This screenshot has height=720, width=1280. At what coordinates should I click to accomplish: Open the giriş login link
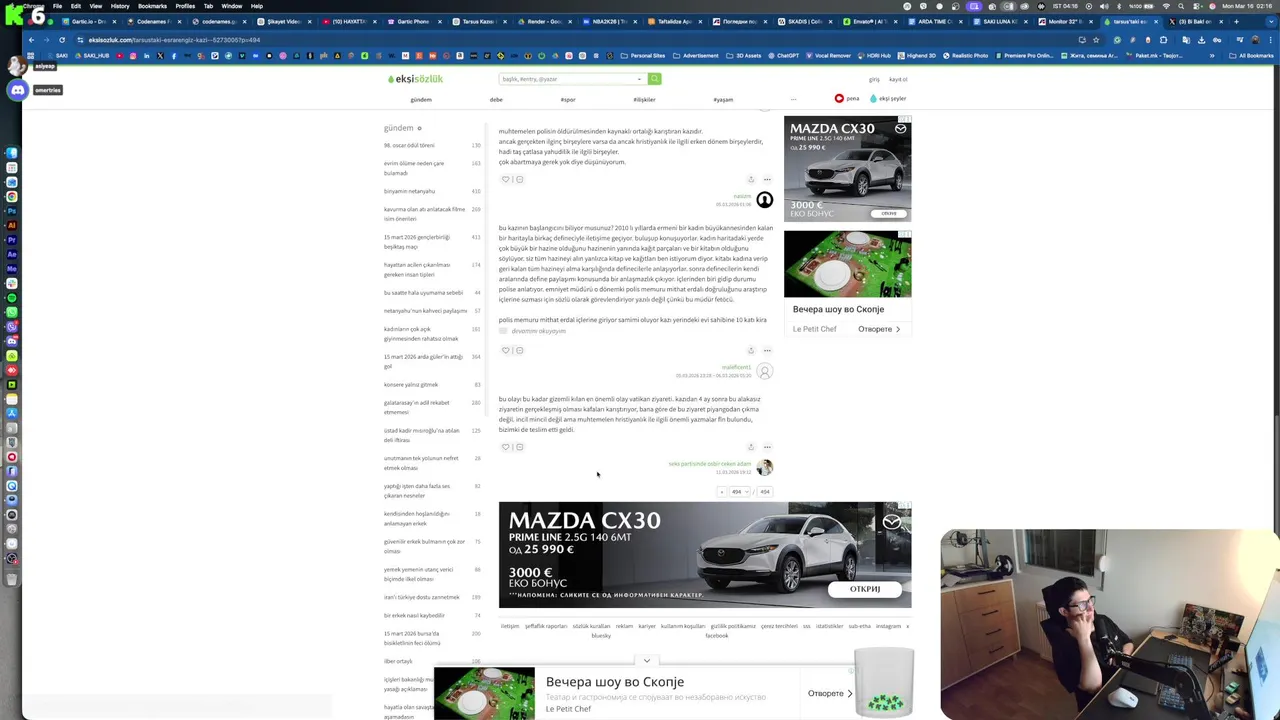tap(874, 79)
